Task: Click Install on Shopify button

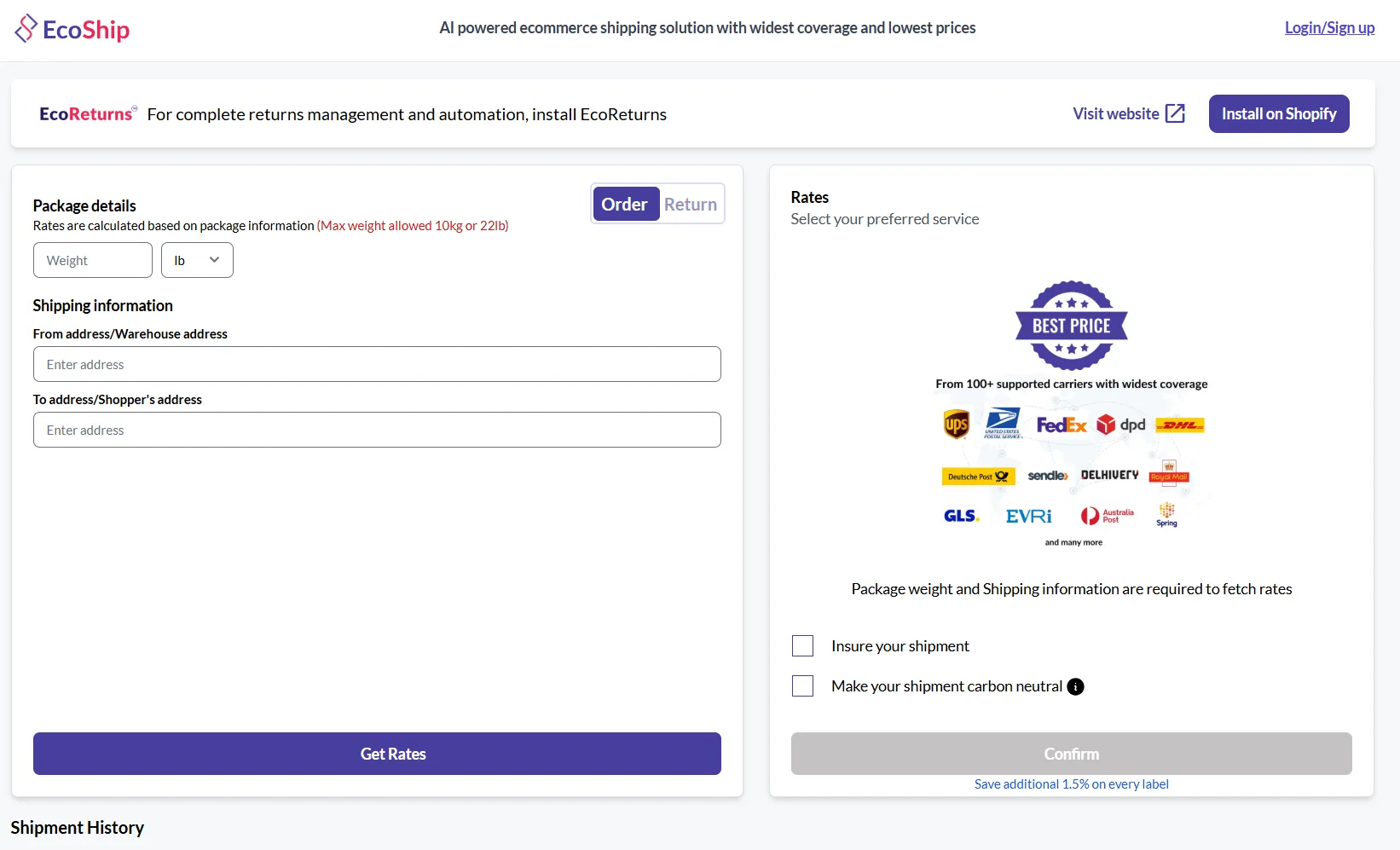Action: 1279,113
